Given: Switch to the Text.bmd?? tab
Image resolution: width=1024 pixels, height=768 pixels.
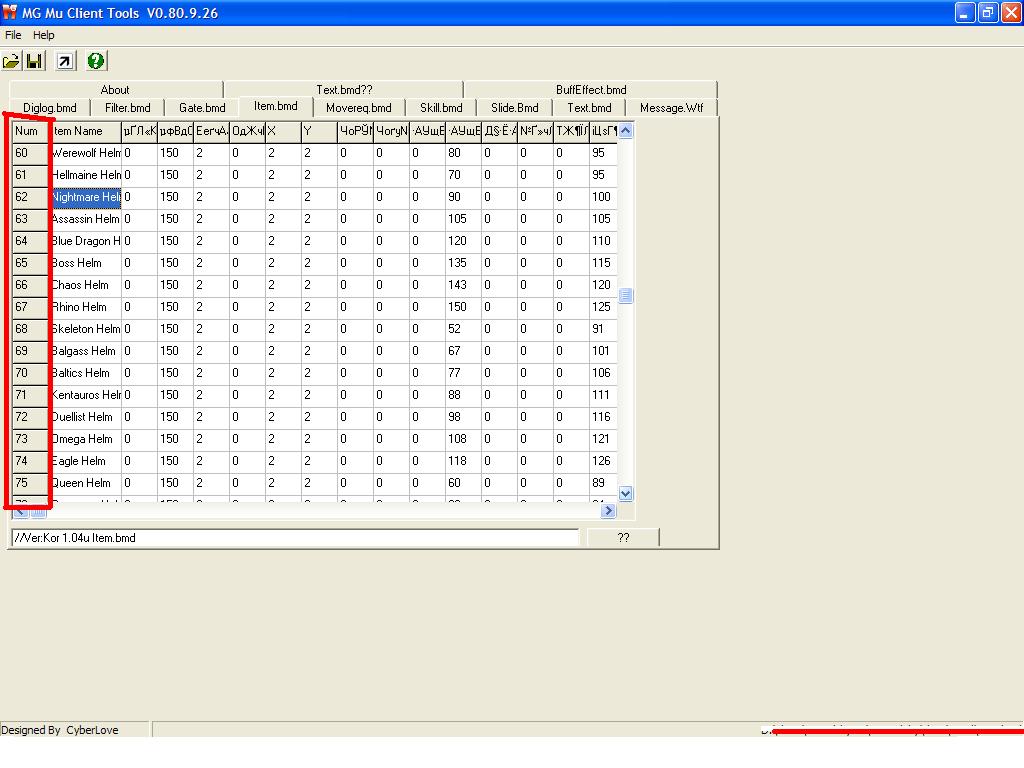Looking at the screenshot, I should click(x=344, y=89).
